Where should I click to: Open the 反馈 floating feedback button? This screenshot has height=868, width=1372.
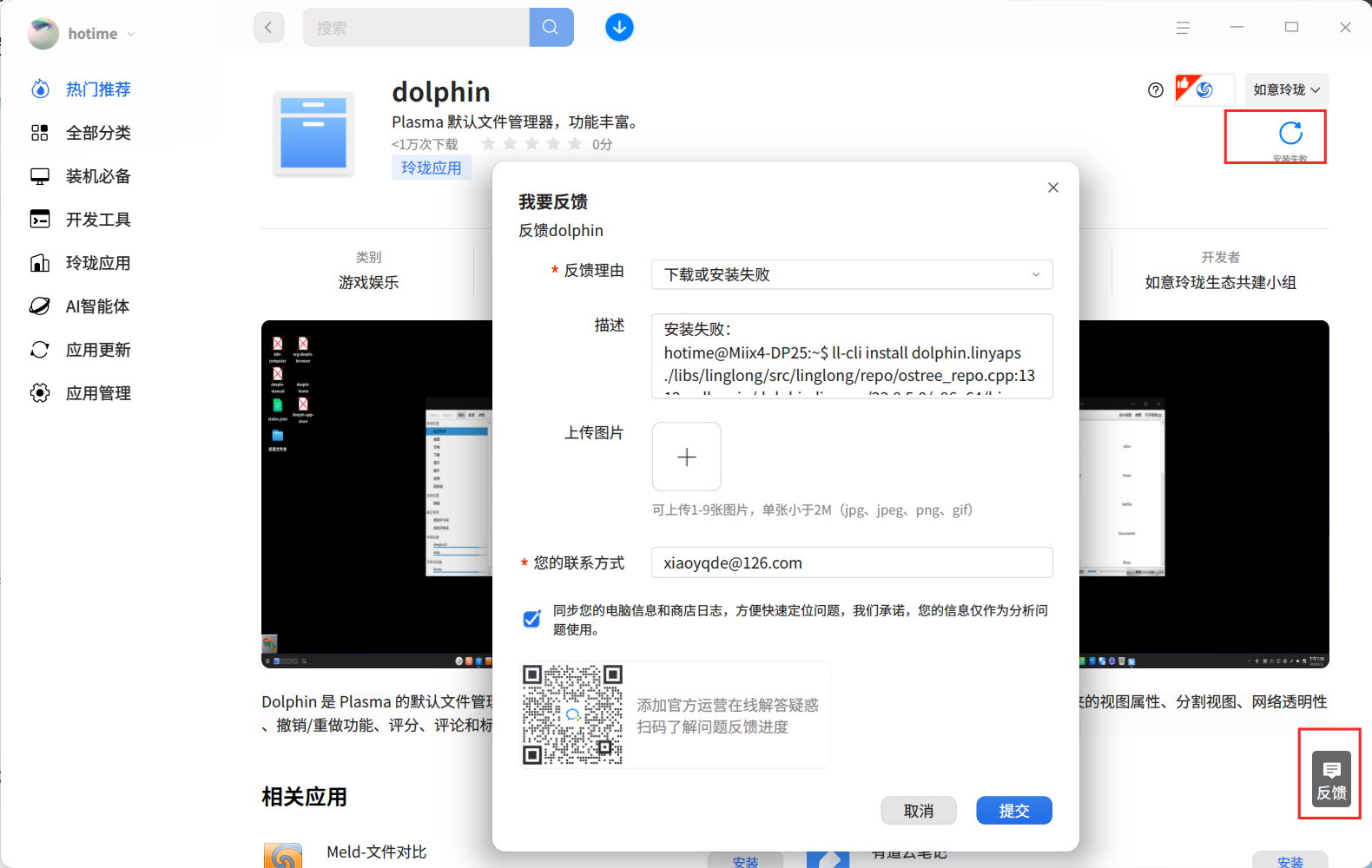point(1331,779)
